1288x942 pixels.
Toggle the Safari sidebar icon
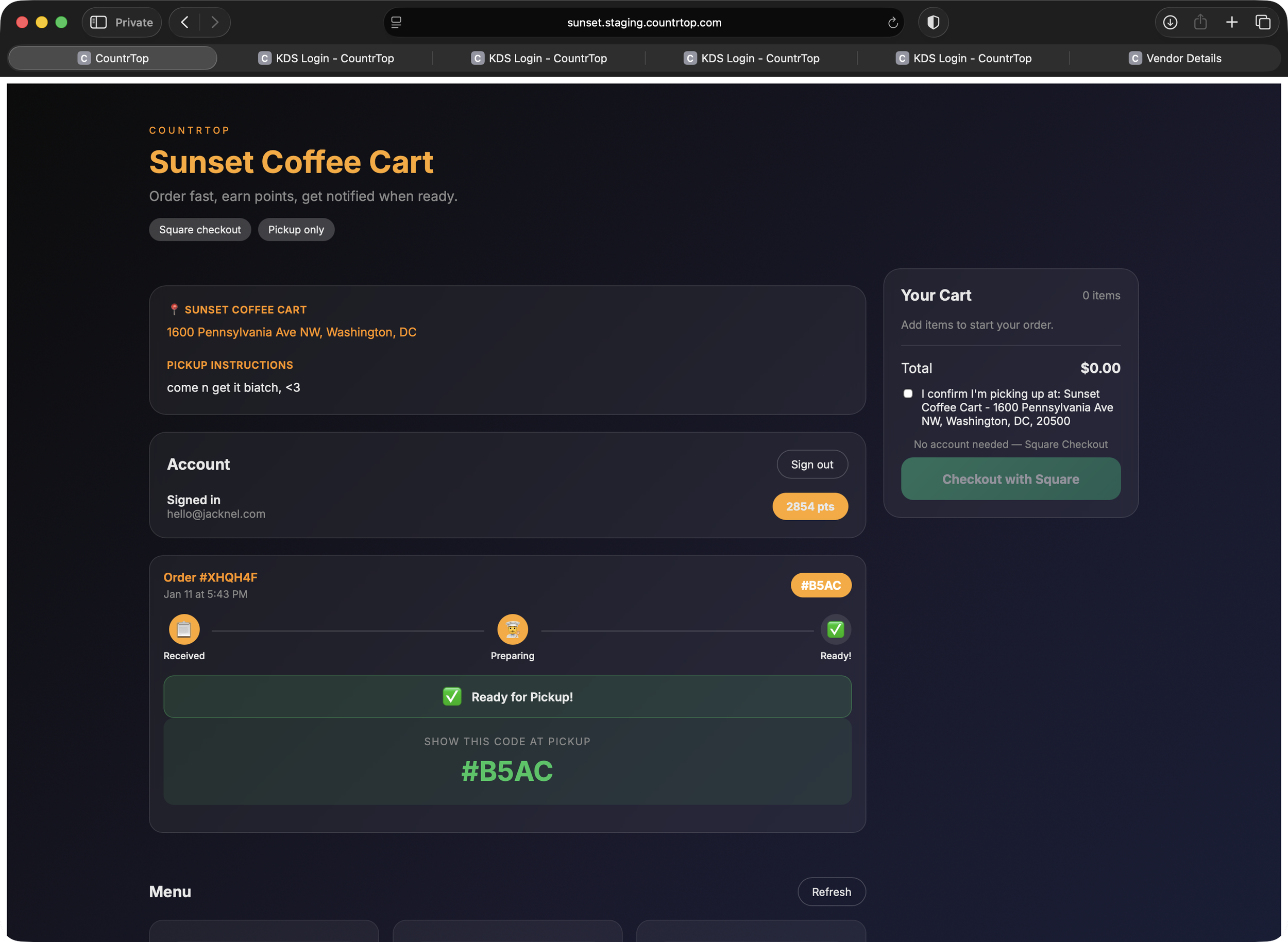coord(99,22)
